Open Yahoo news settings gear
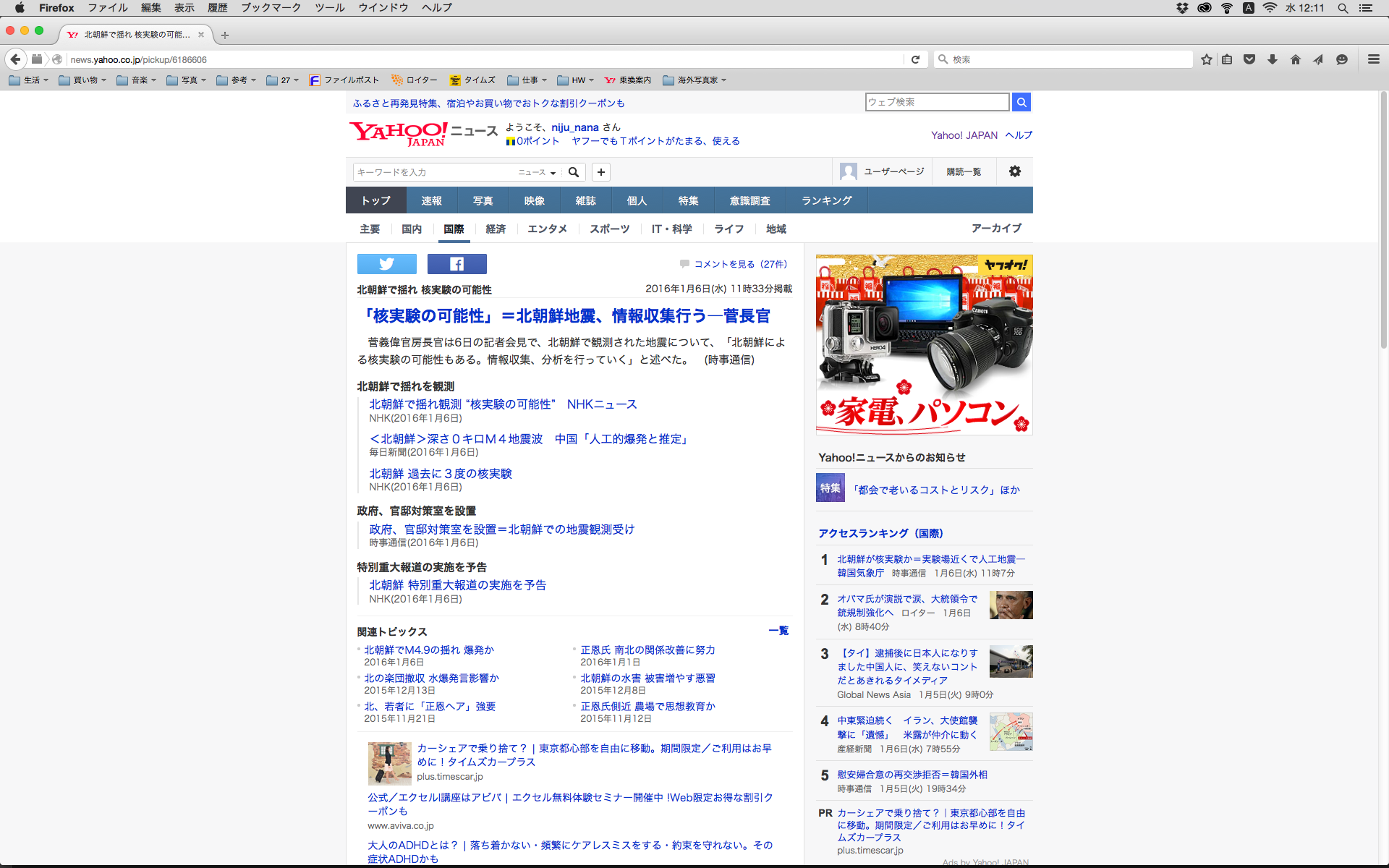Screen dimensions: 1389x868 click(x=1014, y=171)
